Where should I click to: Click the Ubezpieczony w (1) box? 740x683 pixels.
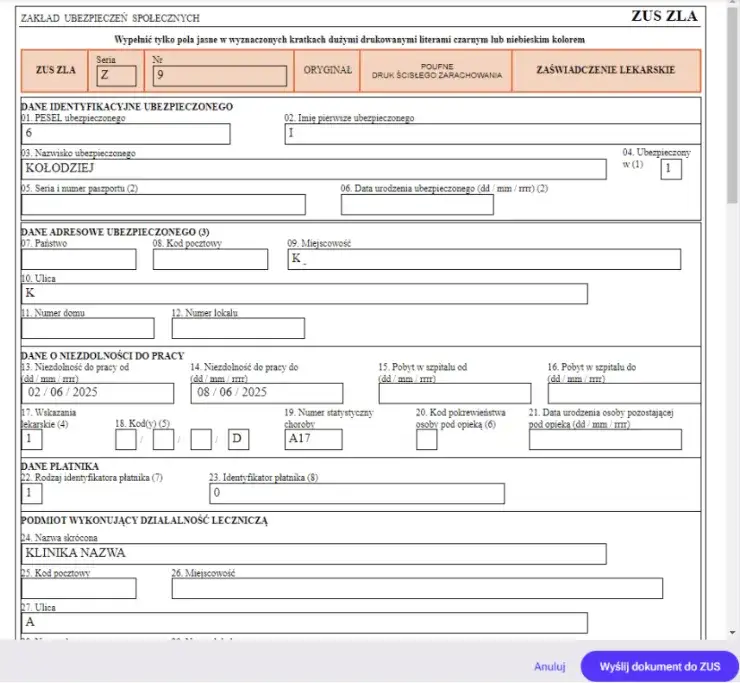tap(671, 169)
